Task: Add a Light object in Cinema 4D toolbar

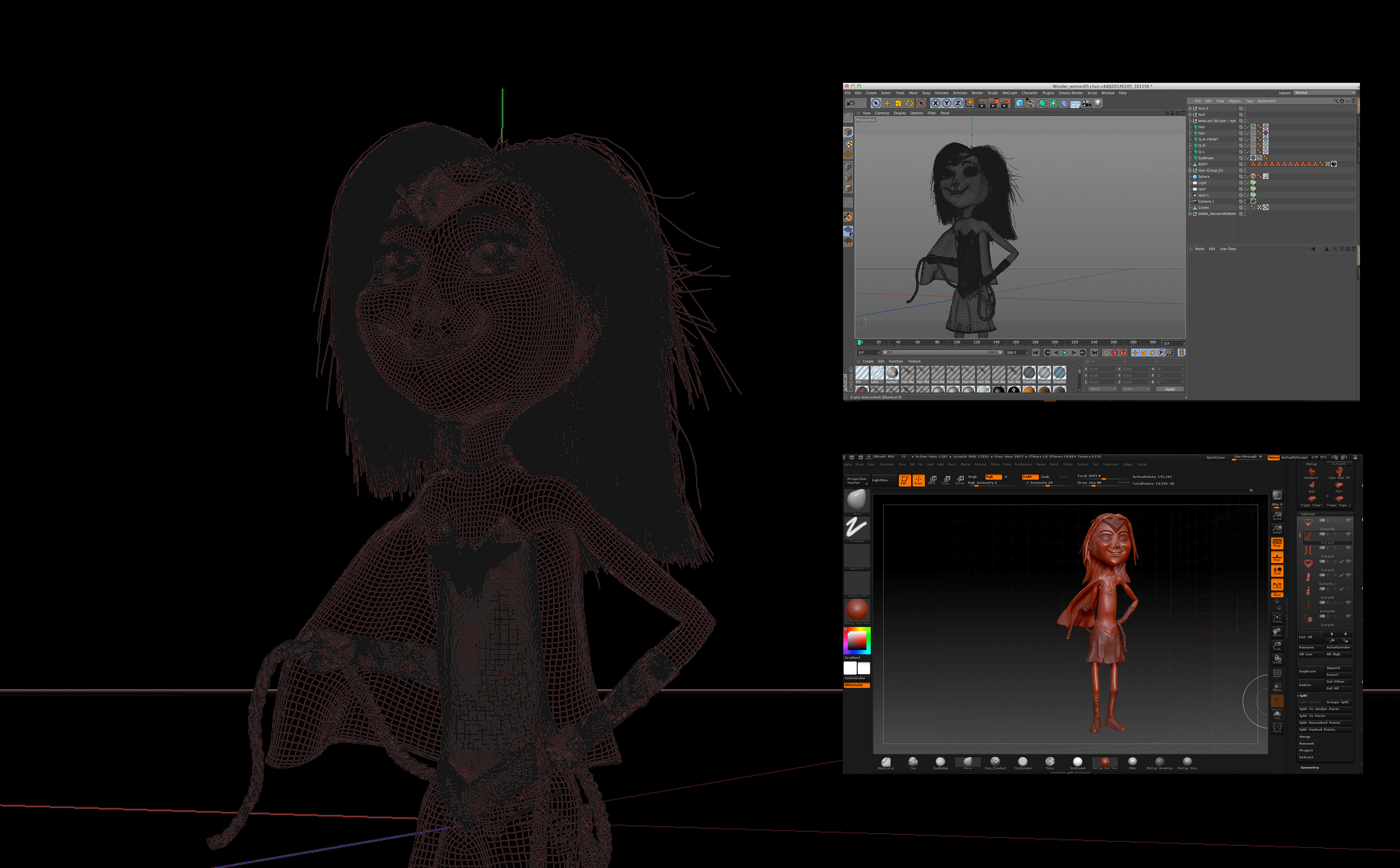Action: coord(1098,103)
